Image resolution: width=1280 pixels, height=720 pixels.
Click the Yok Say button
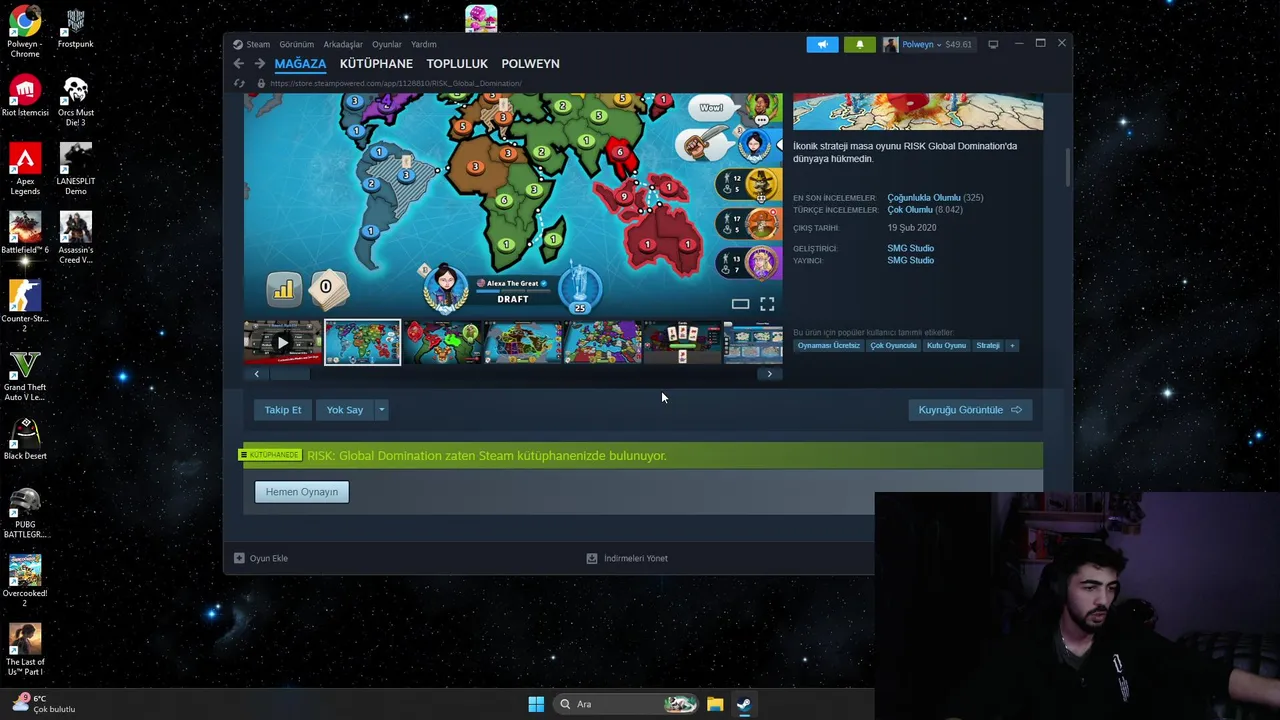pos(344,410)
